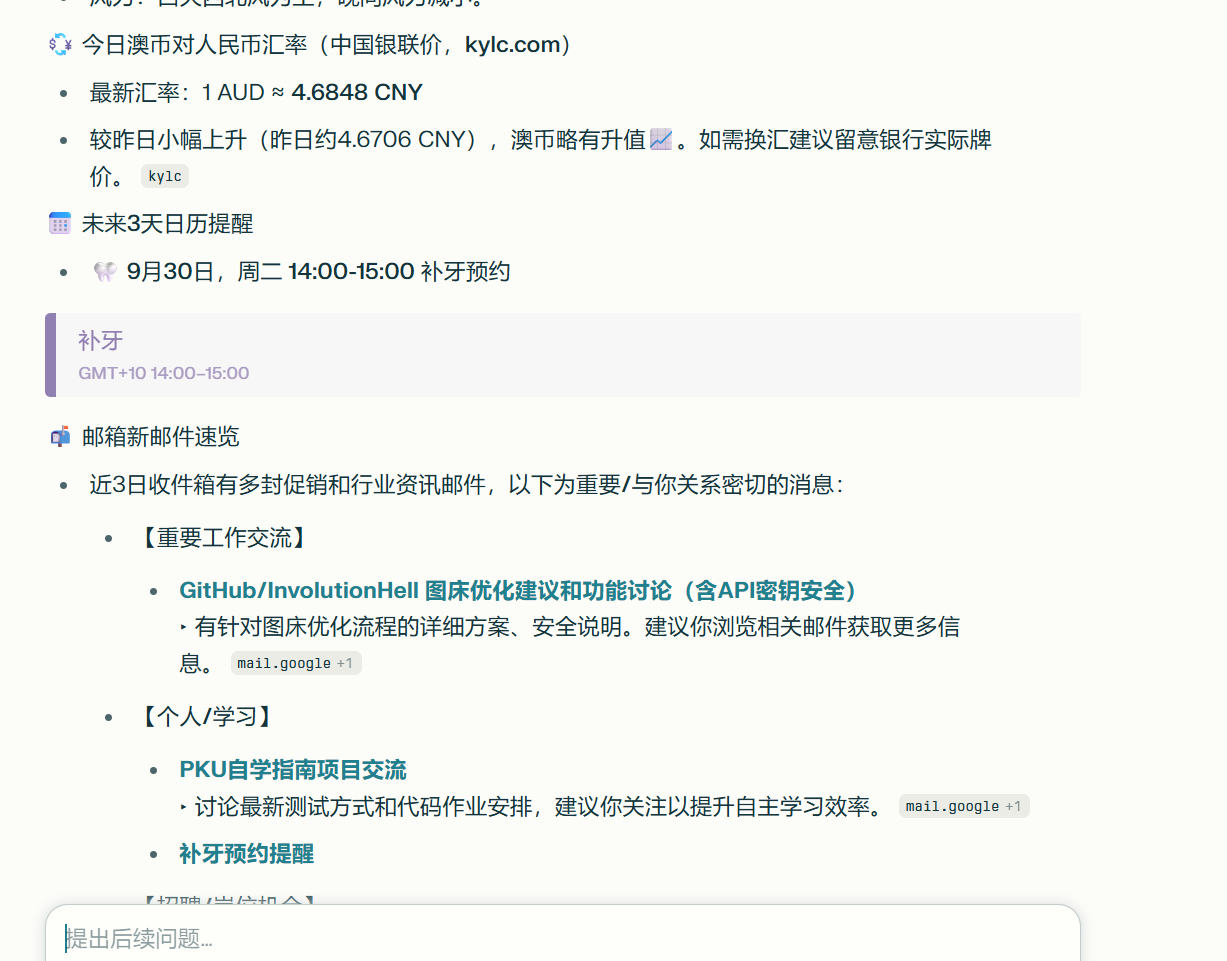Click the 【个人/学习】 section heading
This screenshot has width=1227, height=961.
(203, 716)
